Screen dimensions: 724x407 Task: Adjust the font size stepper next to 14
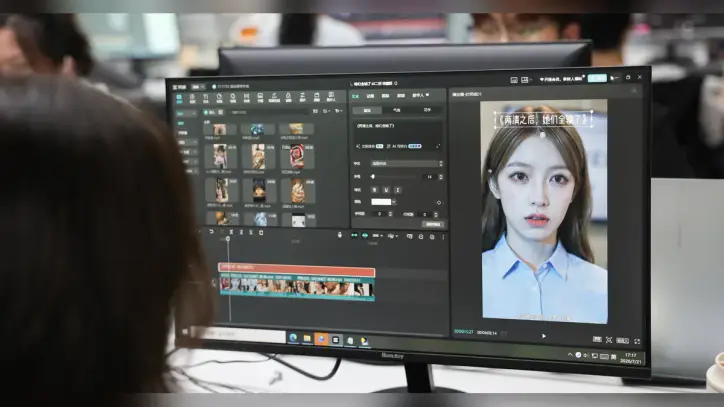[441, 177]
